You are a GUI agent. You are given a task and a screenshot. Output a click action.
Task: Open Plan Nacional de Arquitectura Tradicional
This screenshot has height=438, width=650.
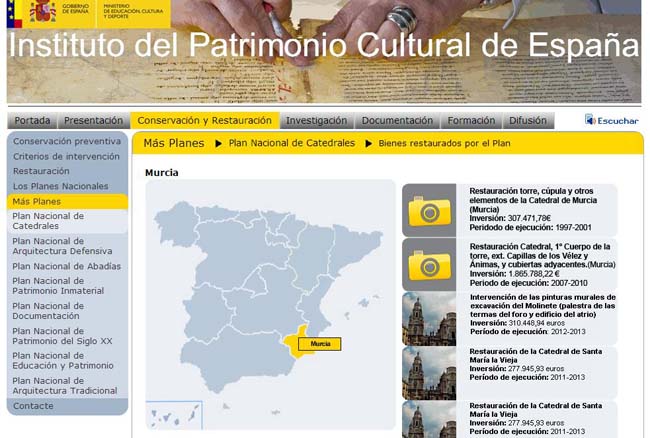pos(65,386)
